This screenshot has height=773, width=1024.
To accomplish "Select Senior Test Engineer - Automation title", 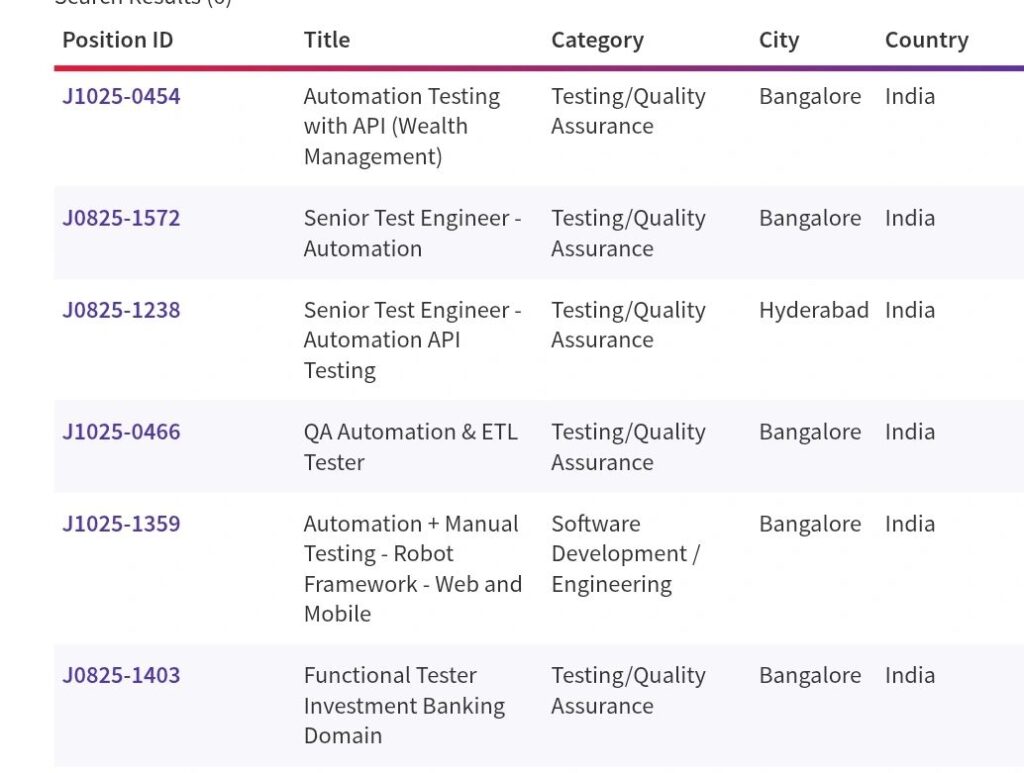I will point(411,233).
